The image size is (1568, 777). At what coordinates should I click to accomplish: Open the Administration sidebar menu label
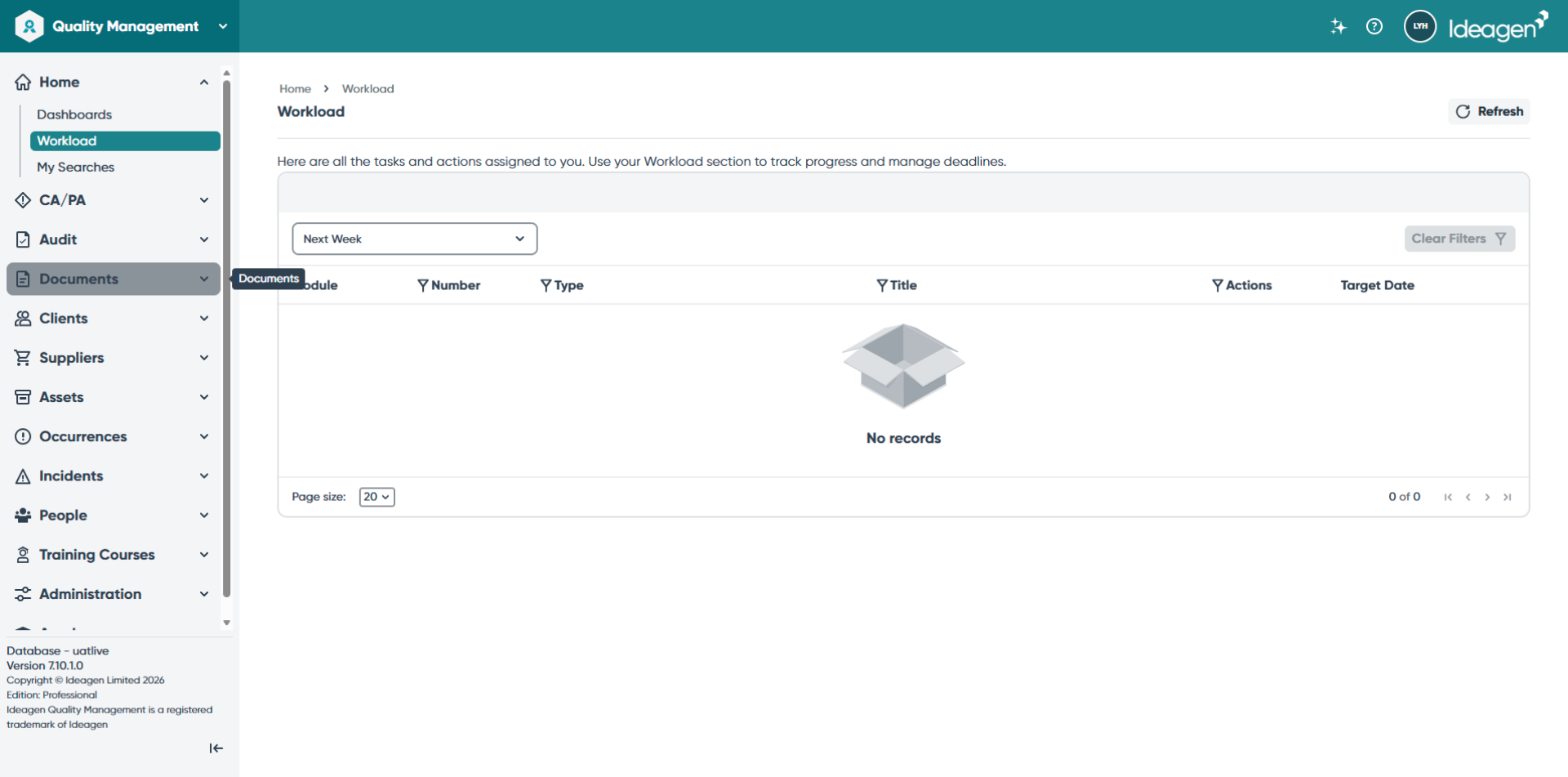(x=91, y=594)
